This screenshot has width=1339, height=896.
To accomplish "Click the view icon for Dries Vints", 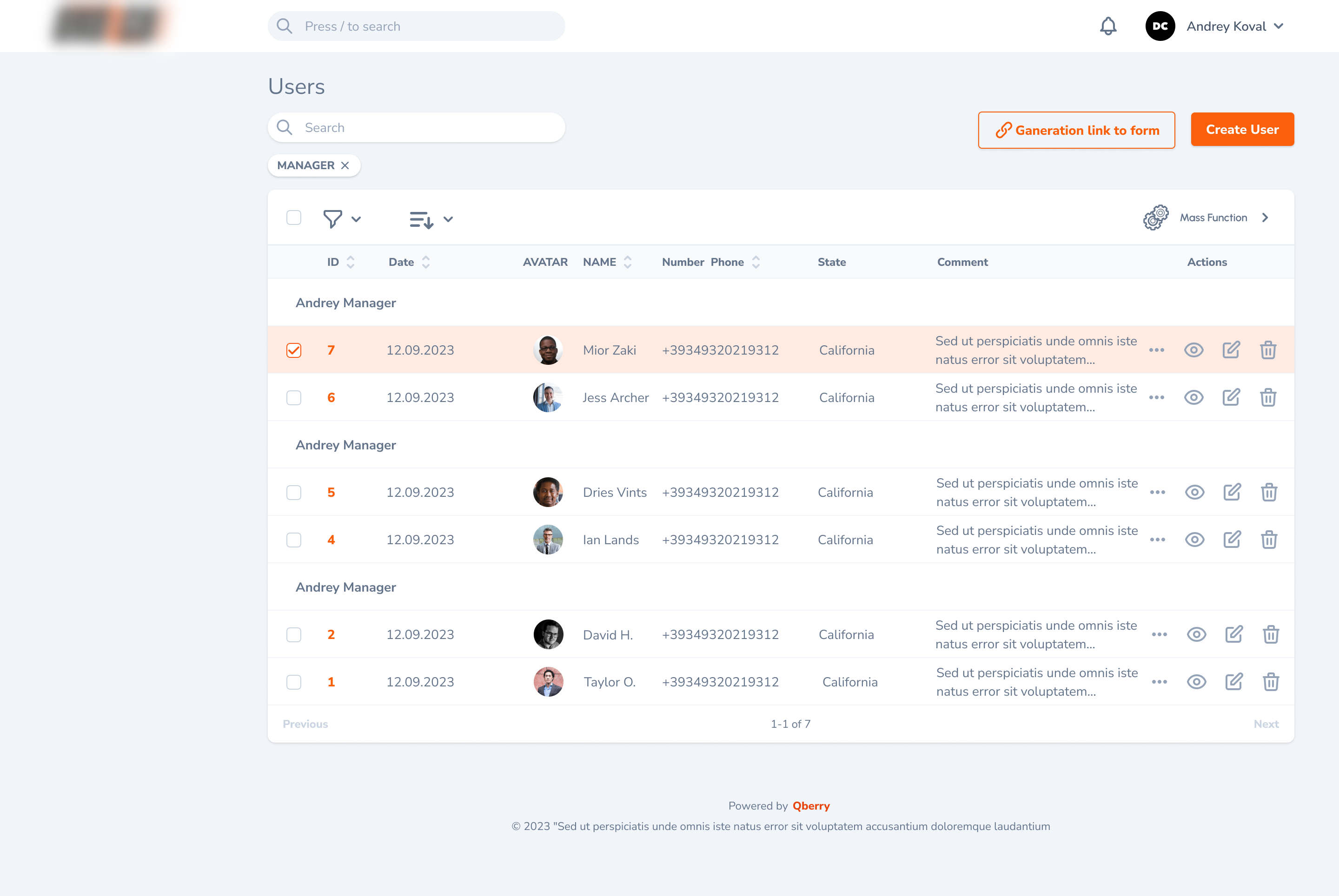I will point(1195,492).
